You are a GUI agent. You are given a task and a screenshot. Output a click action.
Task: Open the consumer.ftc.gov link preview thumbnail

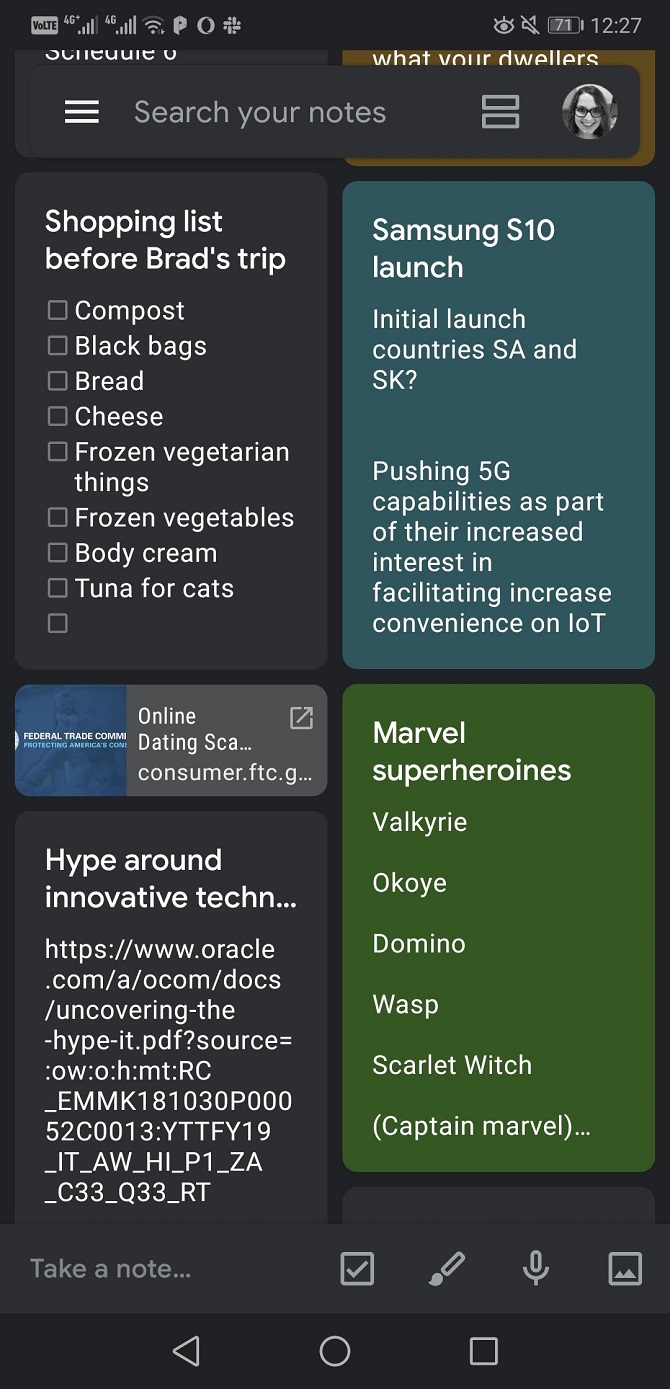click(x=72, y=740)
